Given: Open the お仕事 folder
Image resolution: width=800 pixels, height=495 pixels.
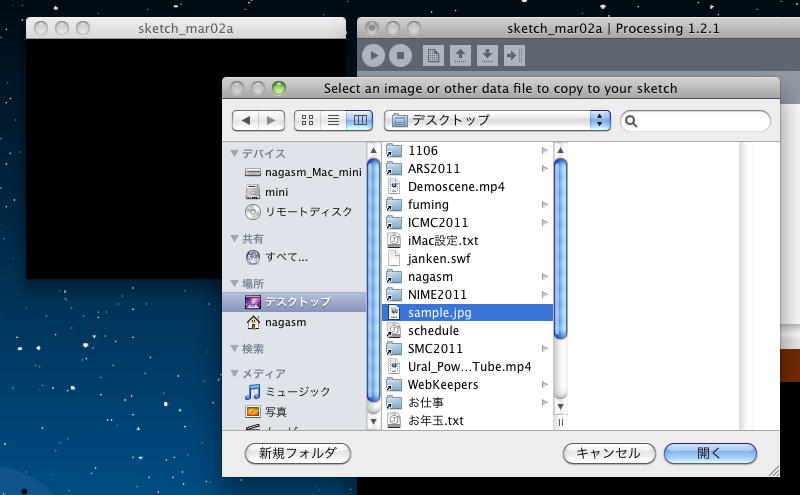Looking at the screenshot, I should coord(467,403).
